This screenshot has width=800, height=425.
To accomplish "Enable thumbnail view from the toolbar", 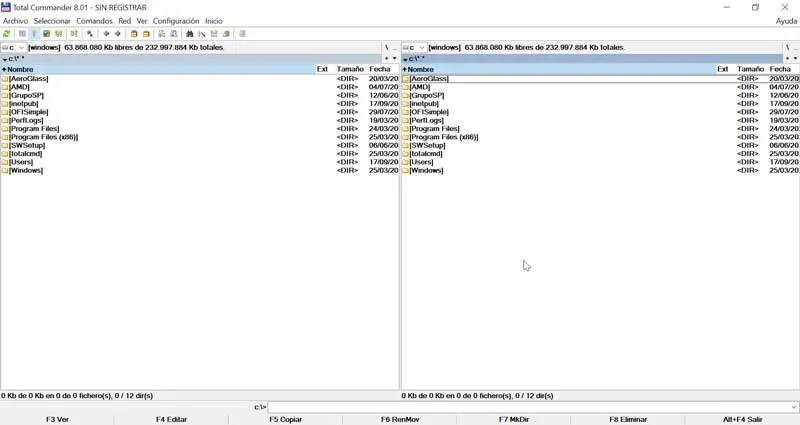I will coord(46,34).
